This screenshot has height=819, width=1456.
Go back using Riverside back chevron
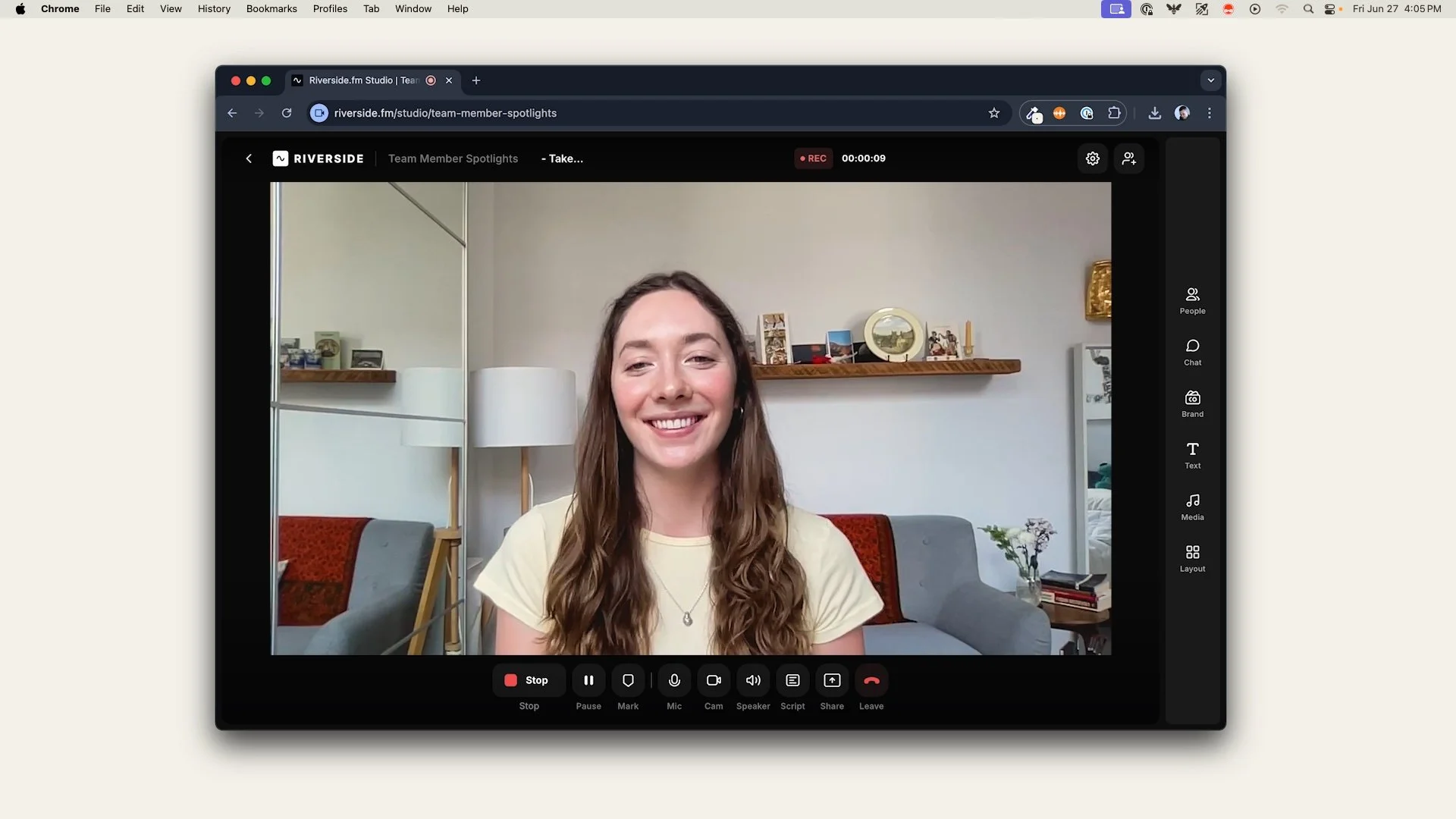pyautogui.click(x=249, y=158)
